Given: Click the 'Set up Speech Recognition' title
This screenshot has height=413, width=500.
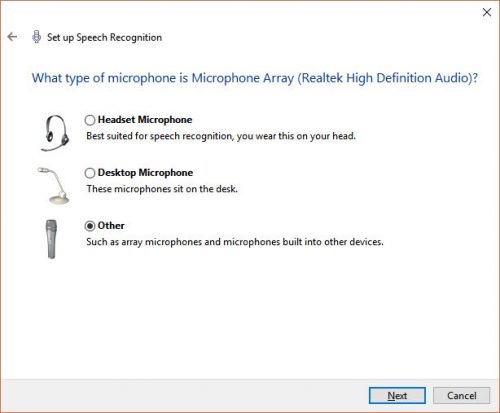Looking at the screenshot, I should (104, 37).
